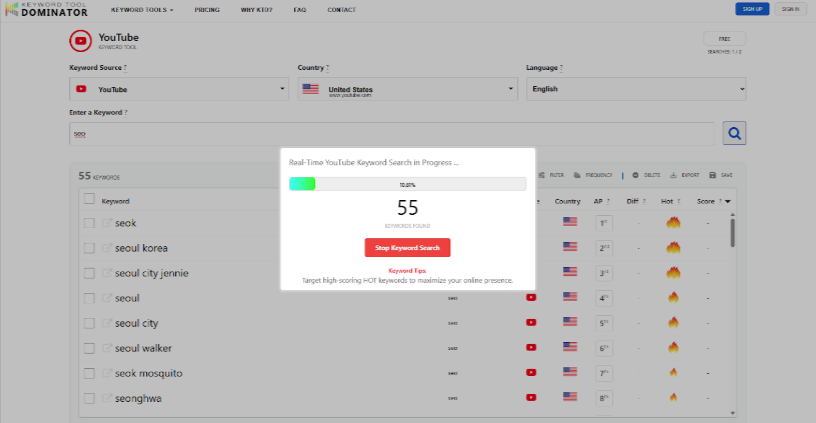Click the 4th AP rank badge
This screenshot has height=423, width=816.
(x=604, y=298)
